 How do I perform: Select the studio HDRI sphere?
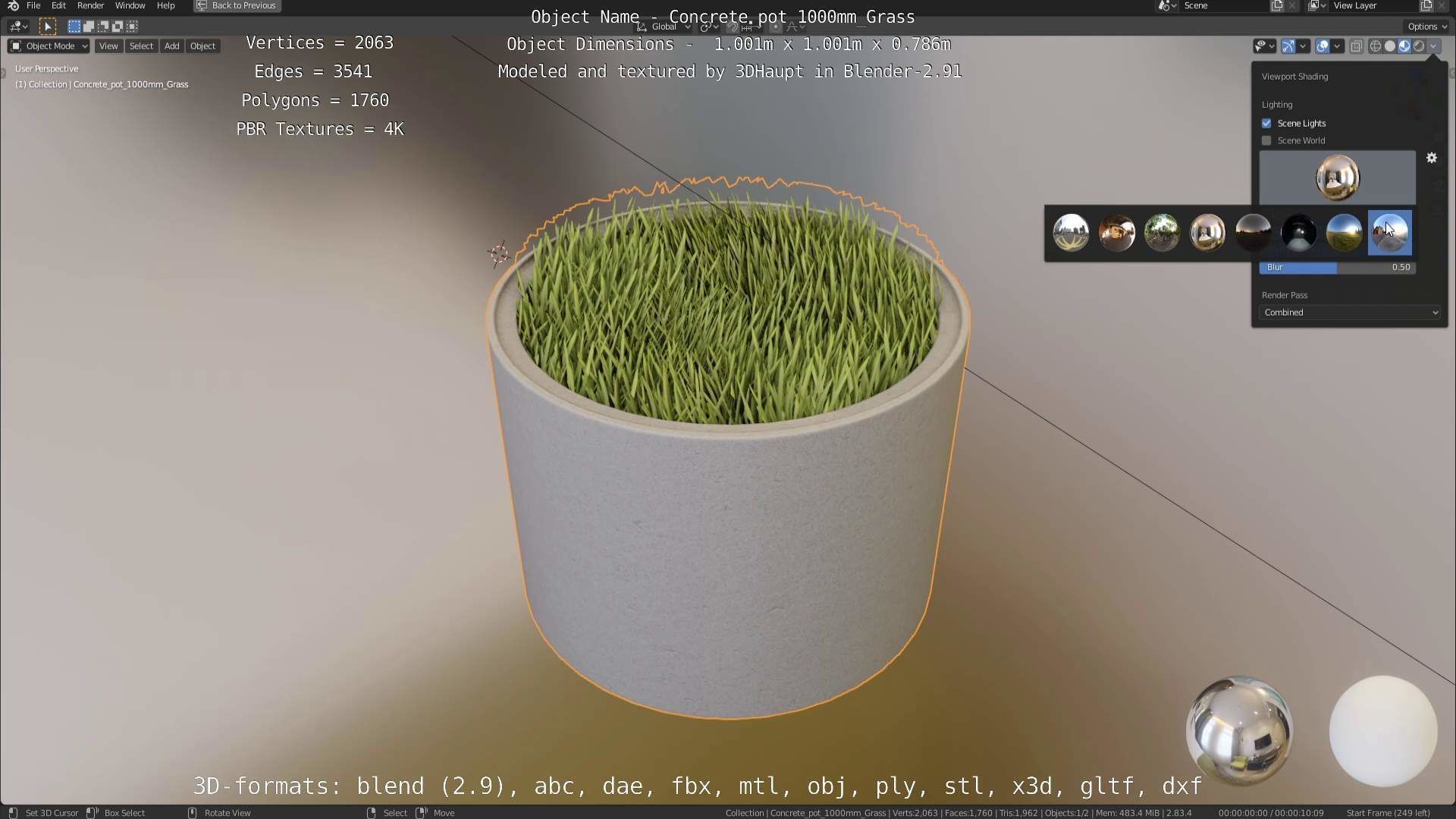click(1298, 232)
